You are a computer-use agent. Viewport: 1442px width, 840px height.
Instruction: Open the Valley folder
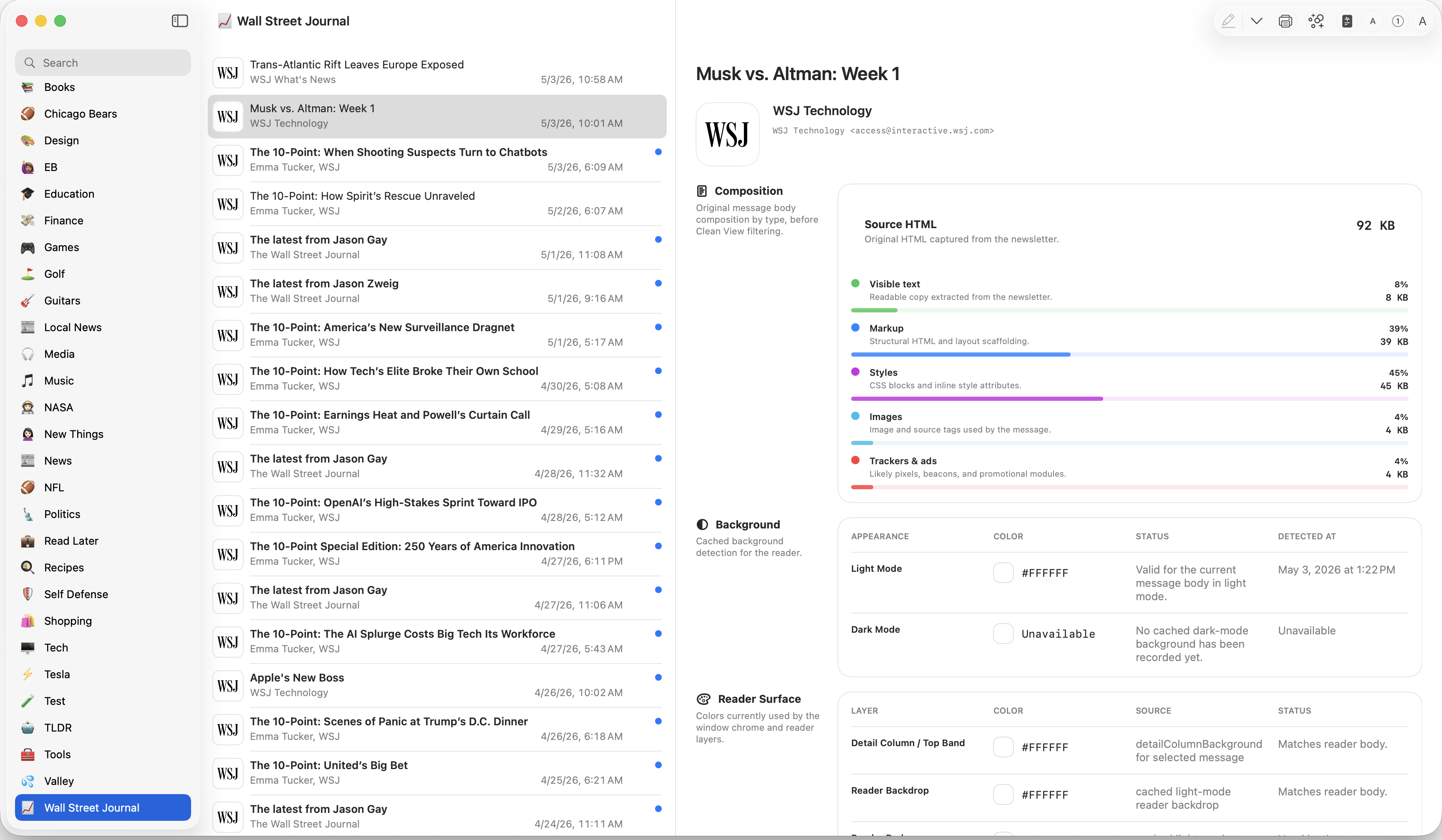click(103, 780)
